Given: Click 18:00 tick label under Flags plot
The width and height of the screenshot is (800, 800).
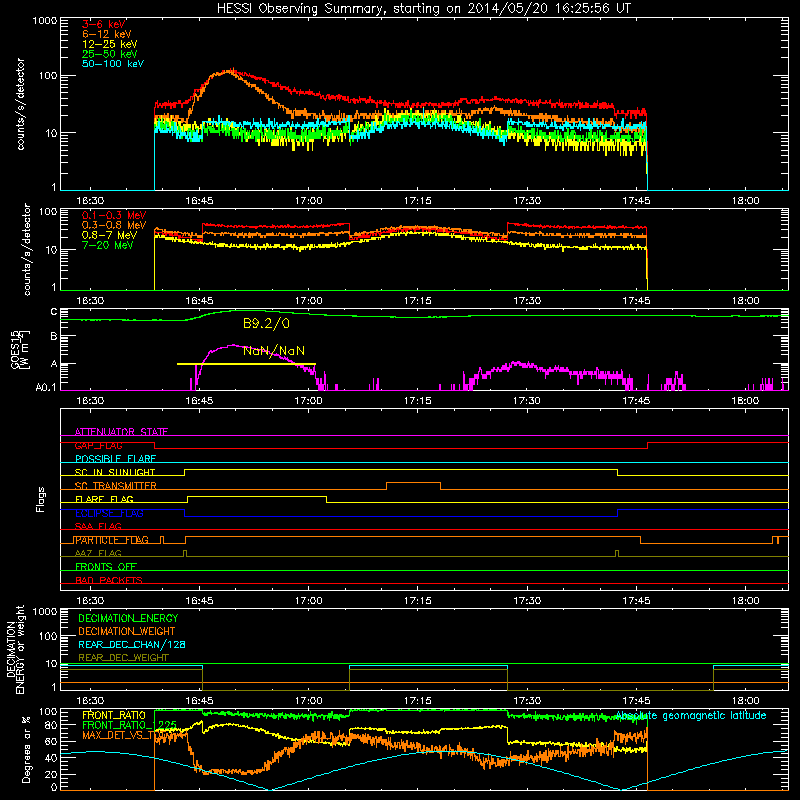Looking at the screenshot, I should (x=745, y=601).
